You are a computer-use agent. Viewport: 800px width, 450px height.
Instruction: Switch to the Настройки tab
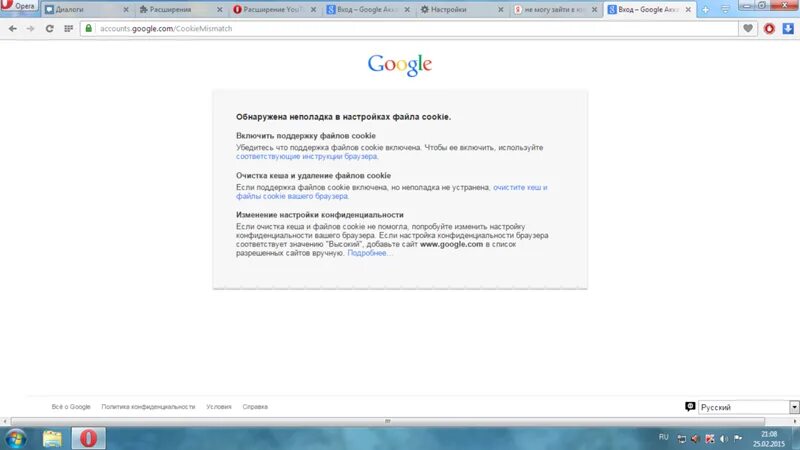pyautogui.click(x=462, y=9)
